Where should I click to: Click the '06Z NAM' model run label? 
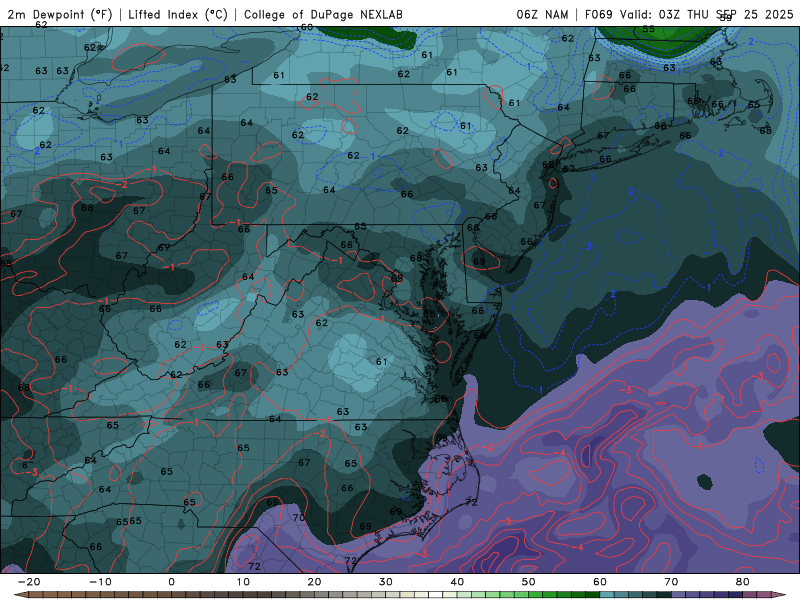coord(542,14)
